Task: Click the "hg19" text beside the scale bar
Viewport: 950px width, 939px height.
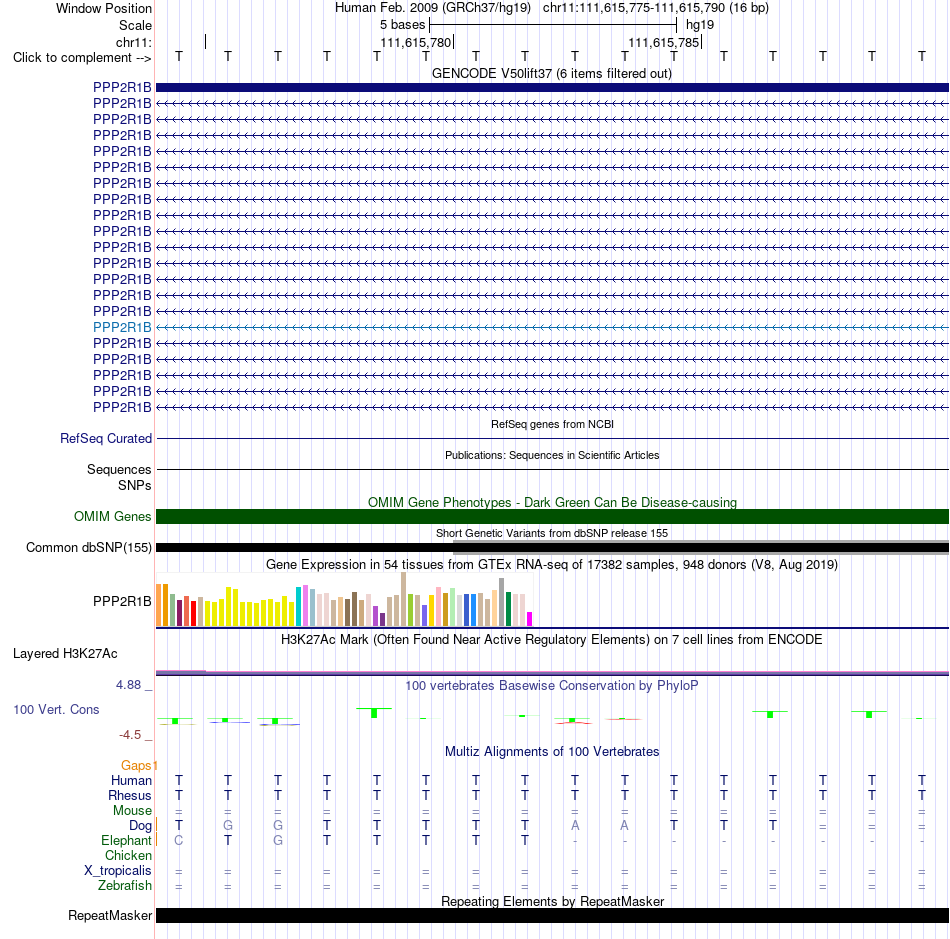Action: tap(700, 25)
